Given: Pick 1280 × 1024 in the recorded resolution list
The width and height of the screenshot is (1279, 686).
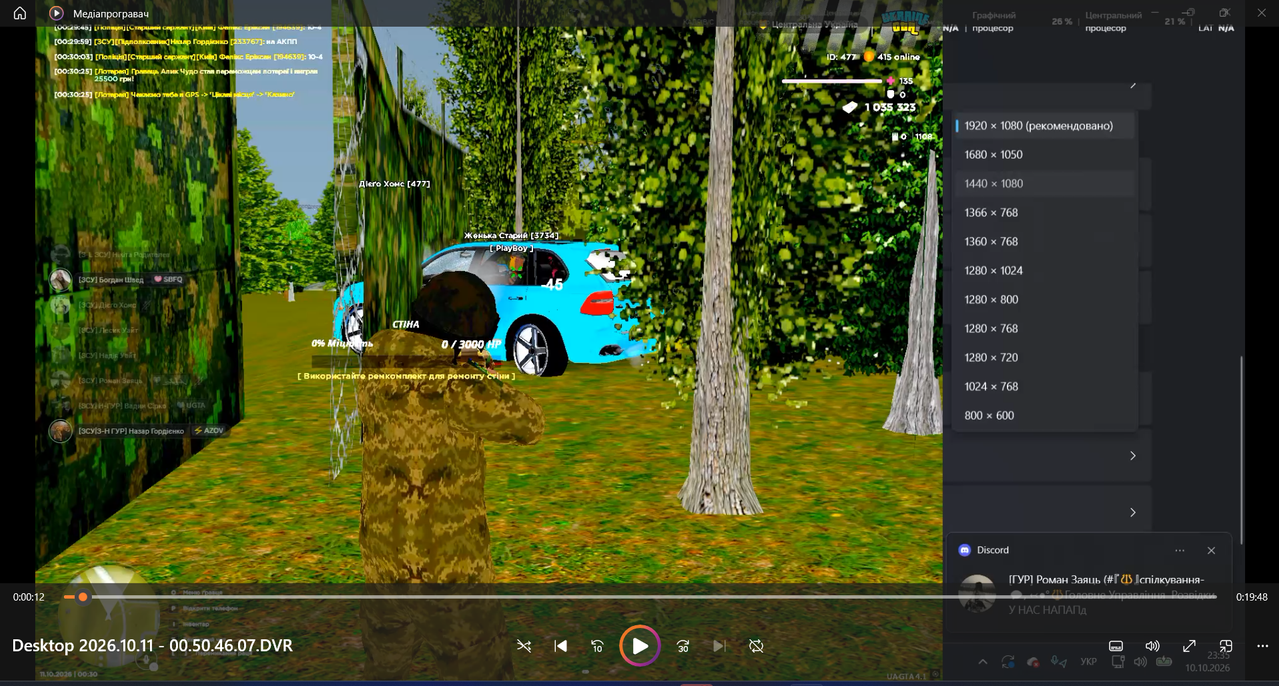Looking at the screenshot, I should point(1045,271).
